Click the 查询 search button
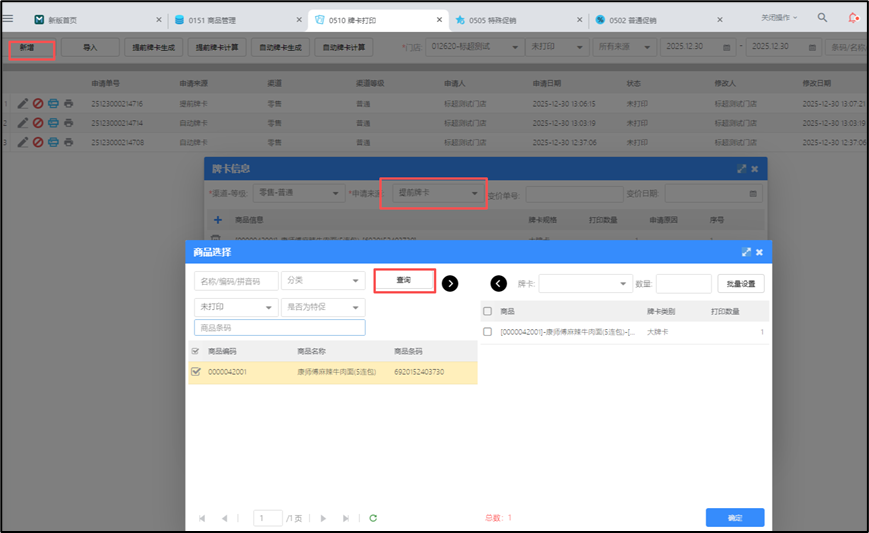869x533 pixels. tap(404, 281)
